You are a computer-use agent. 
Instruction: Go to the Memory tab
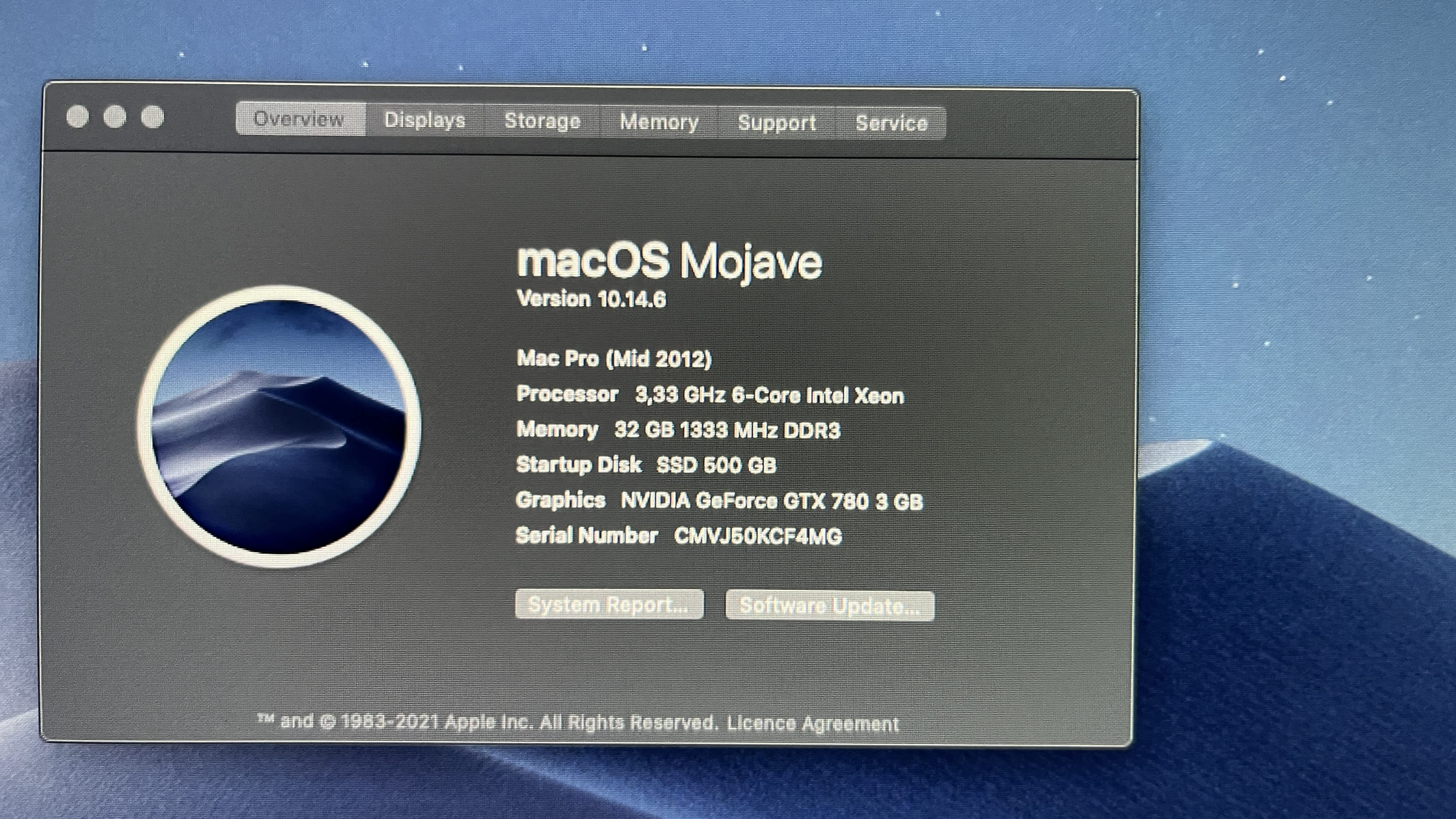[x=659, y=122]
